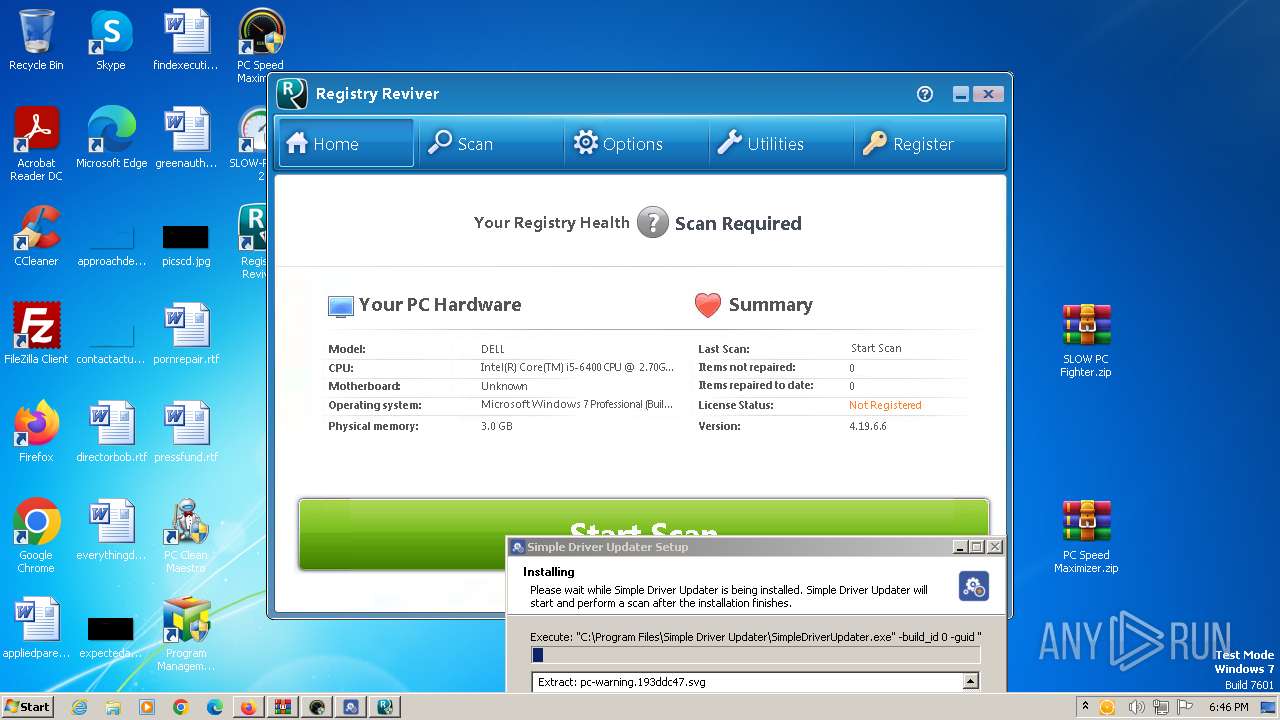Open the Register tab
The image size is (1280, 720).
pos(927,143)
